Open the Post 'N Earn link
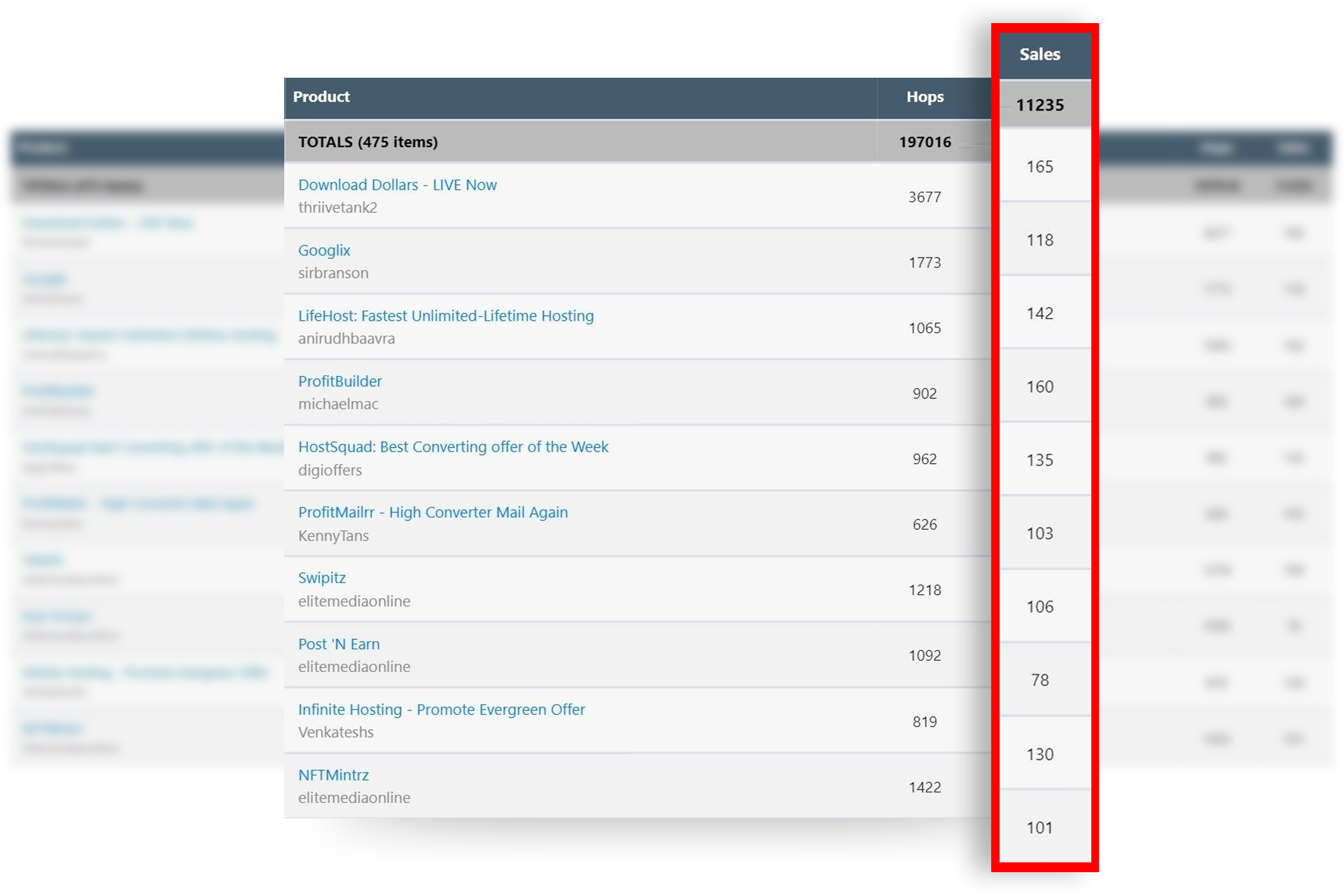The width and height of the screenshot is (1344, 896). 339,644
